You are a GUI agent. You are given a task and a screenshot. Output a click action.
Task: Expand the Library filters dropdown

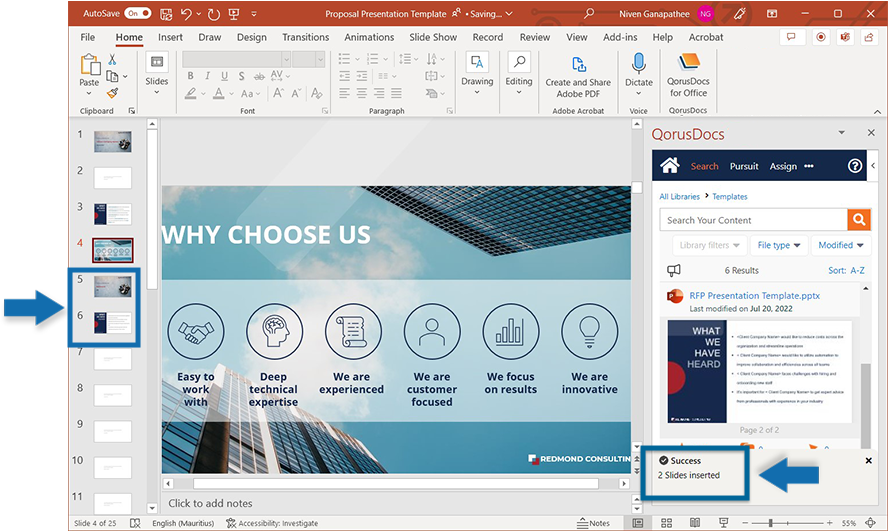pos(710,245)
